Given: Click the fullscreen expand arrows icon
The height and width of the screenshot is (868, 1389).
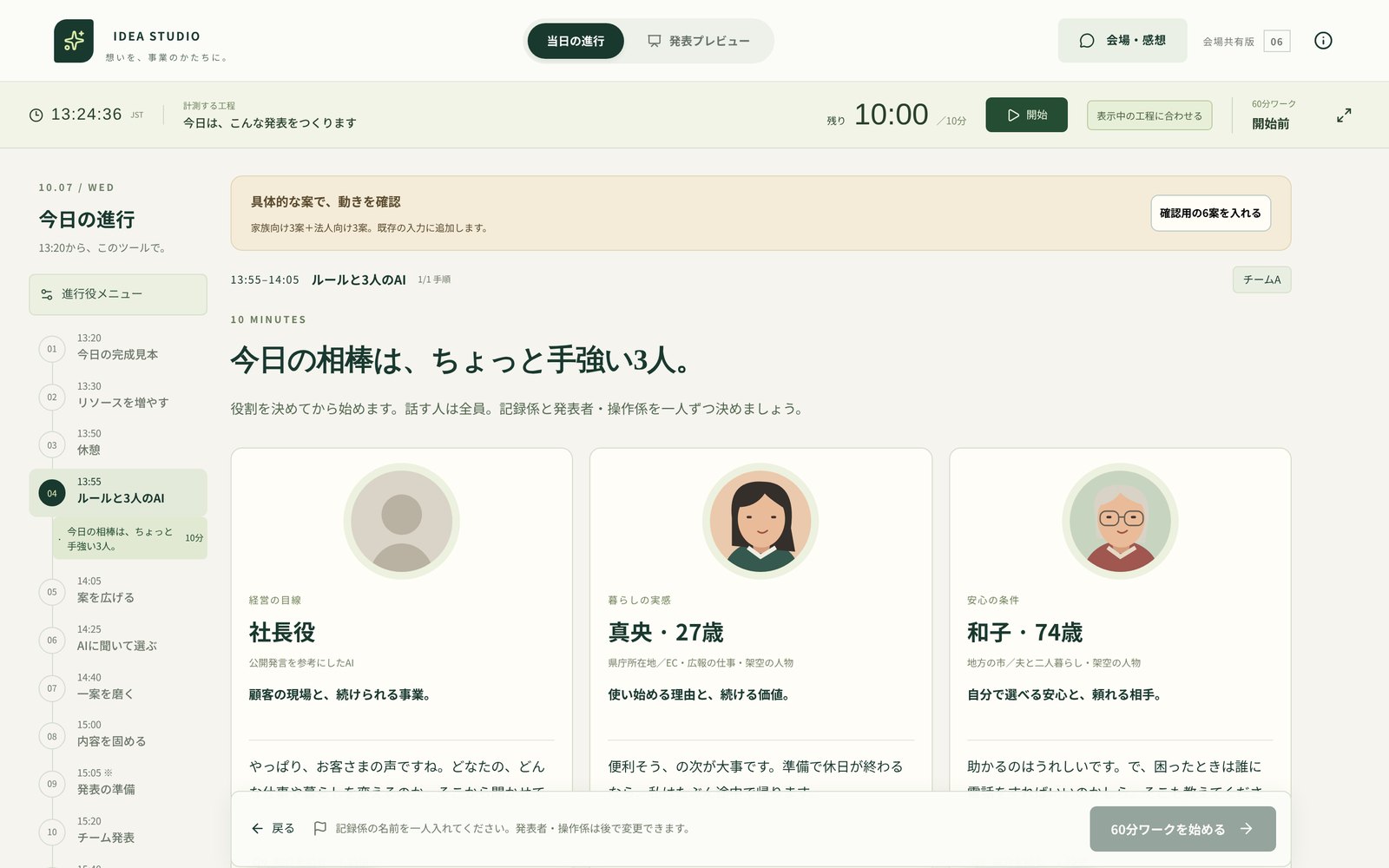Looking at the screenshot, I should pyautogui.click(x=1344, y=115).
